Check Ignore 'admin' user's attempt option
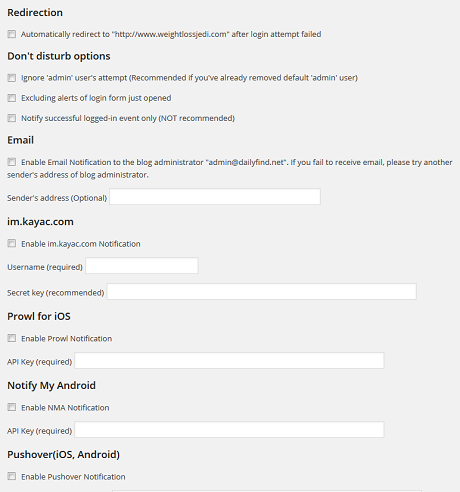 (x=12, y=78)
